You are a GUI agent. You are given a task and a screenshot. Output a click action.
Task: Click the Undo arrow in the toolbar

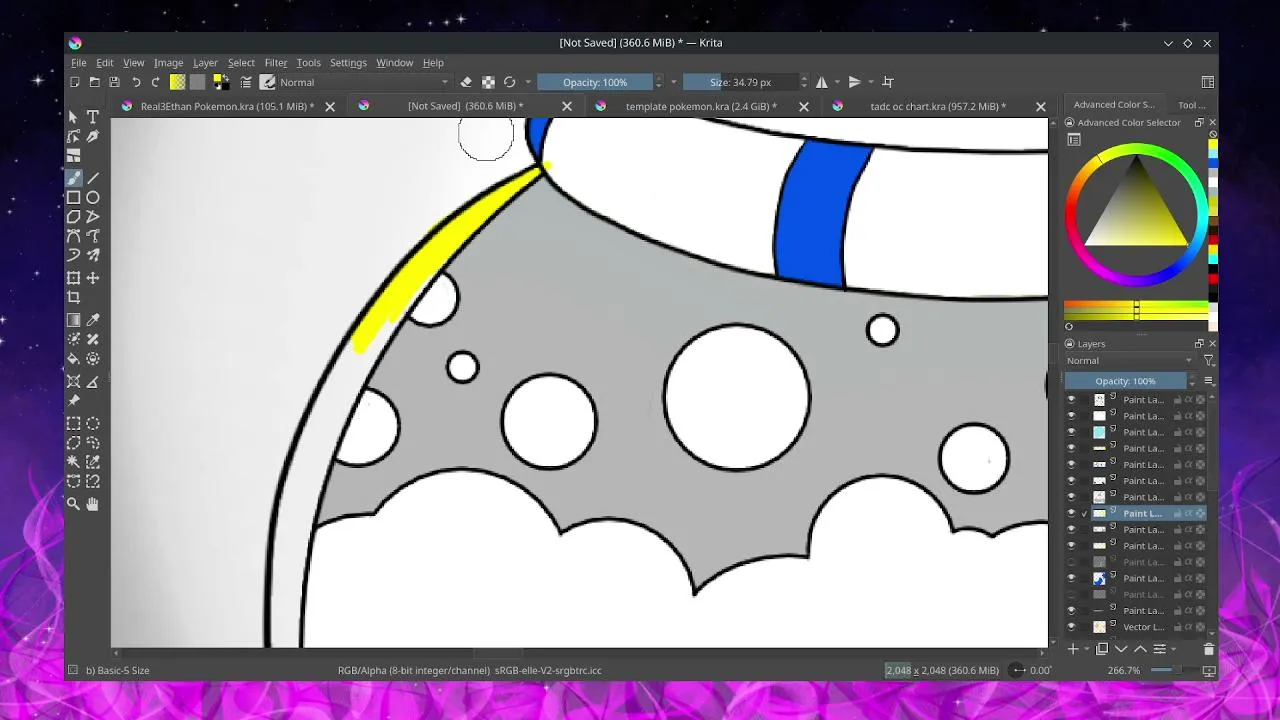click(136, 82)
